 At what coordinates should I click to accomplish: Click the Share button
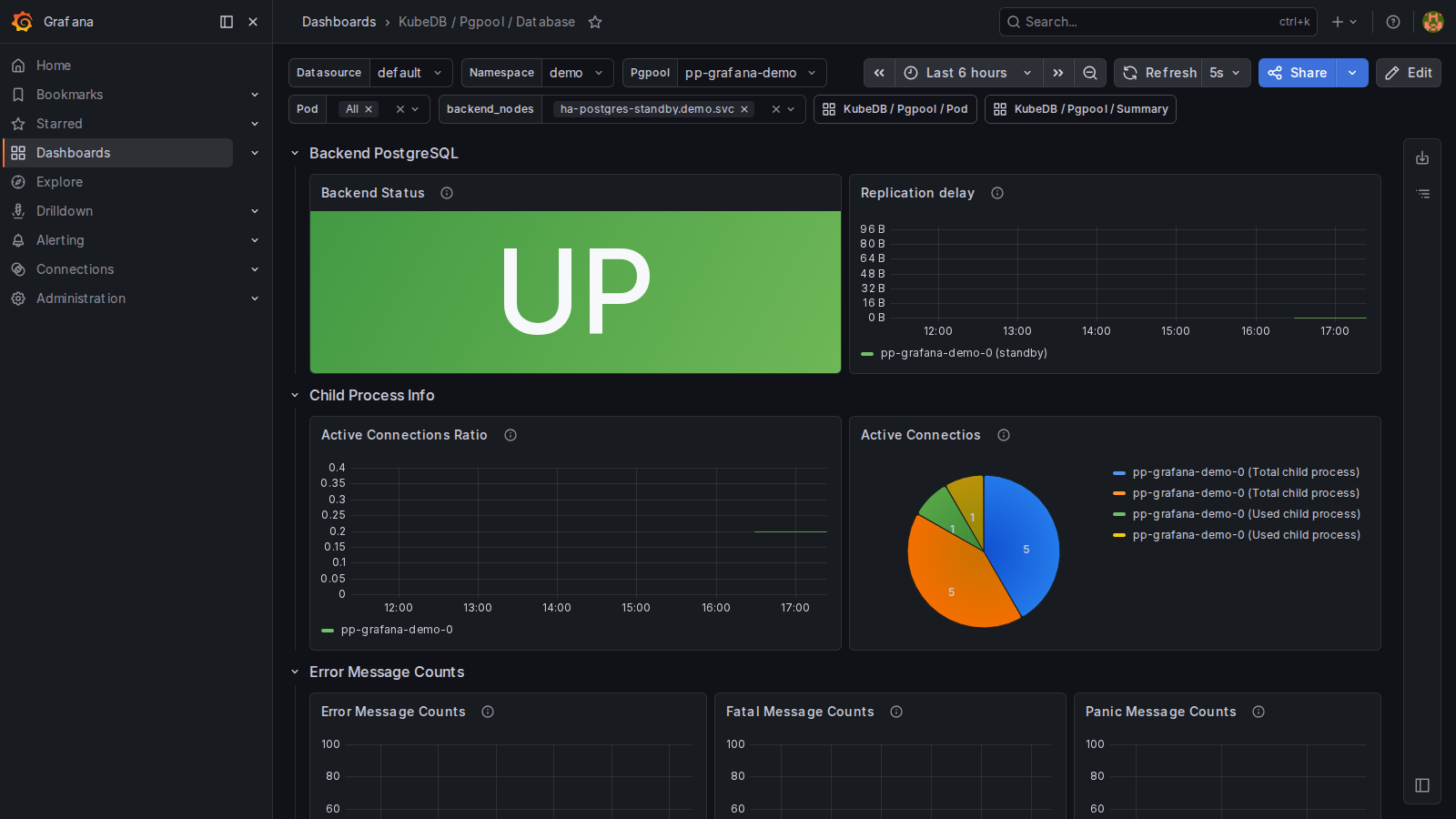pos(1298,73)
